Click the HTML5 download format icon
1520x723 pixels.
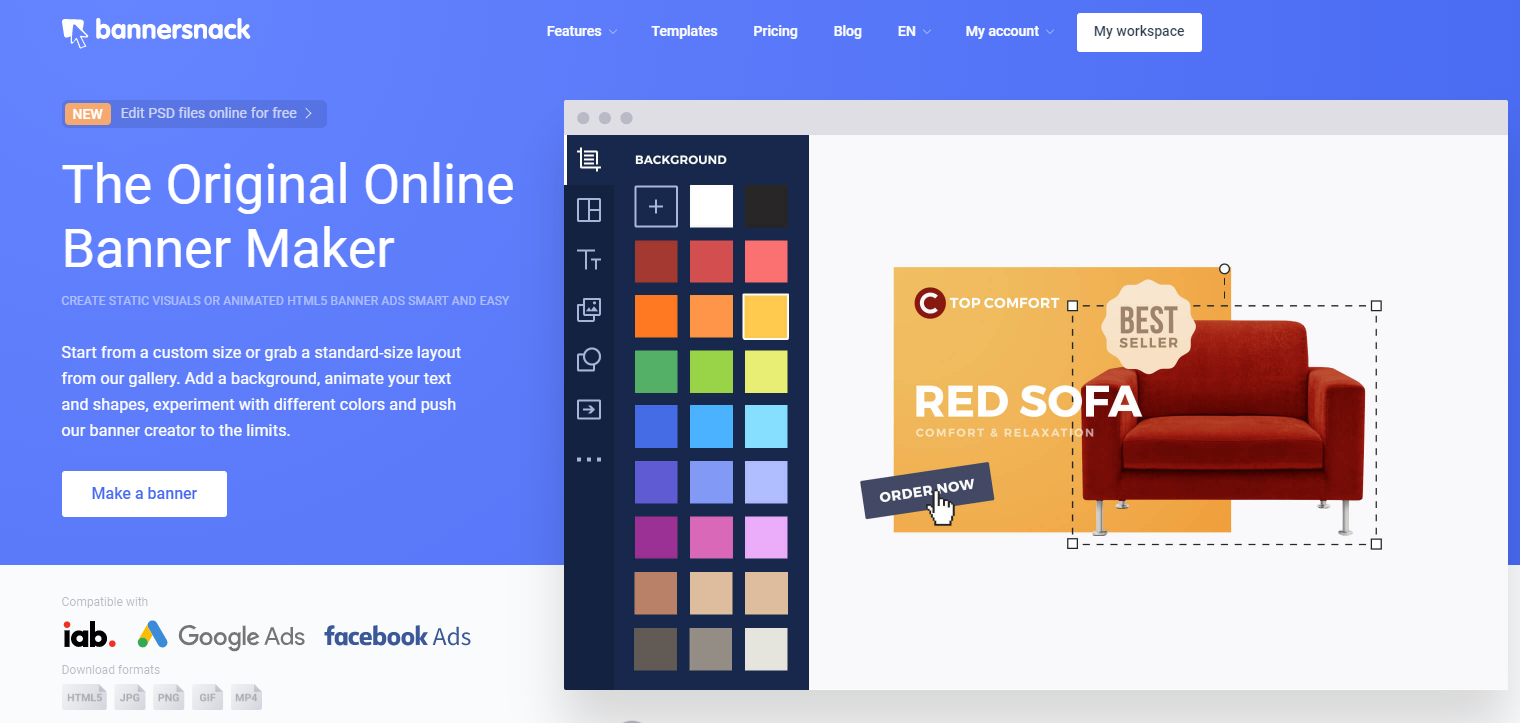(x=84, y=697)
